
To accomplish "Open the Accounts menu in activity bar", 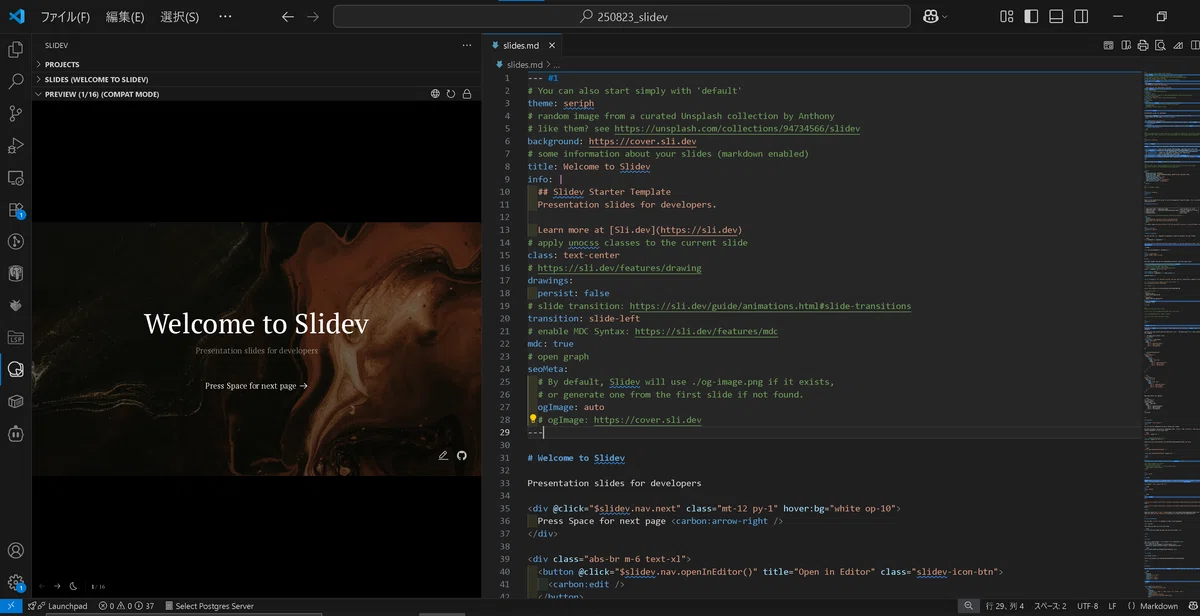I will point(16,550).
